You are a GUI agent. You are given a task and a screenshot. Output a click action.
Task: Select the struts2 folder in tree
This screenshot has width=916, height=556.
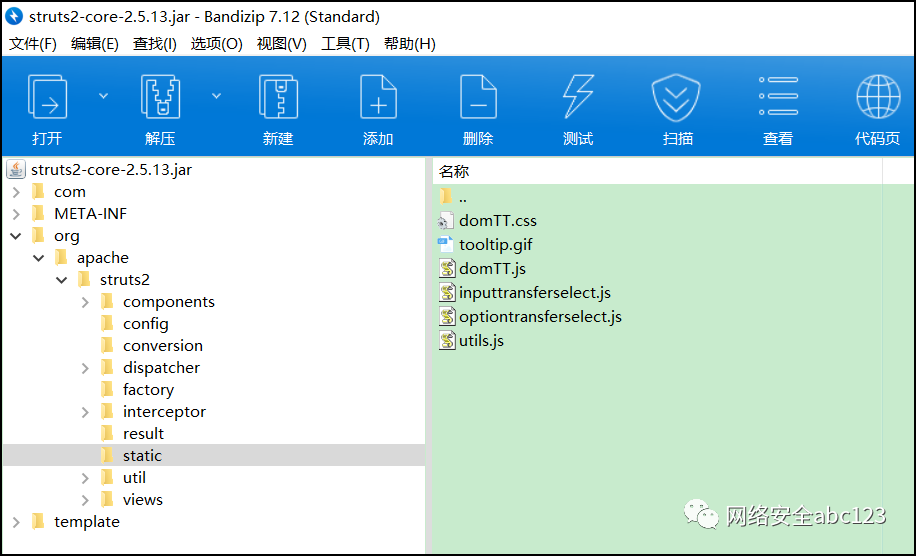[124, 280]
